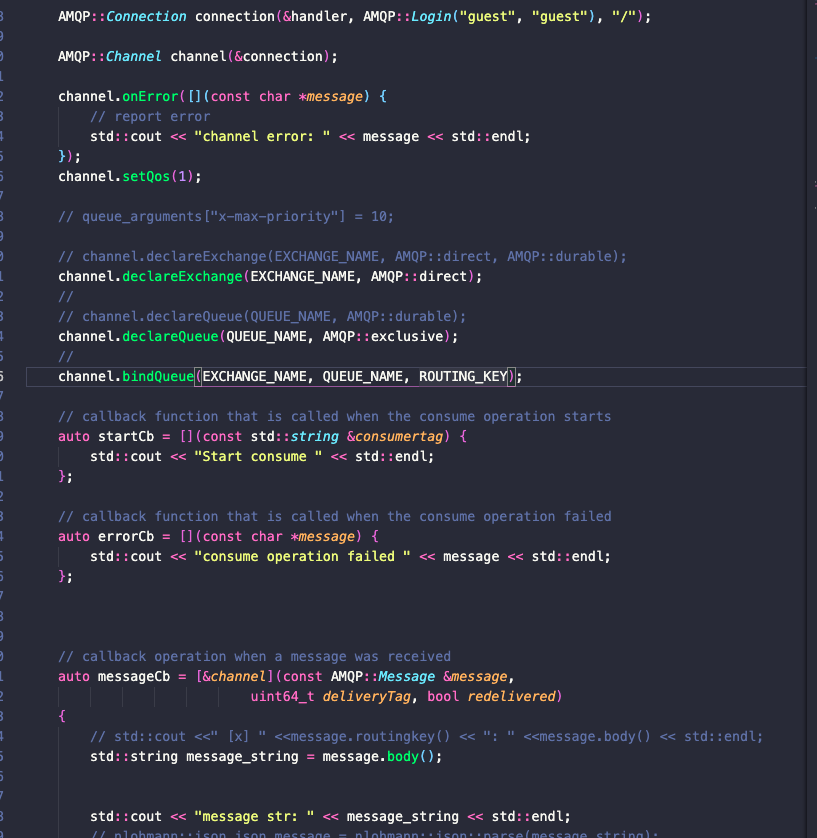Click the "consume operation failed " string literal
The image size is (817, 838).
pyautogui.click(x=302, y=557)
